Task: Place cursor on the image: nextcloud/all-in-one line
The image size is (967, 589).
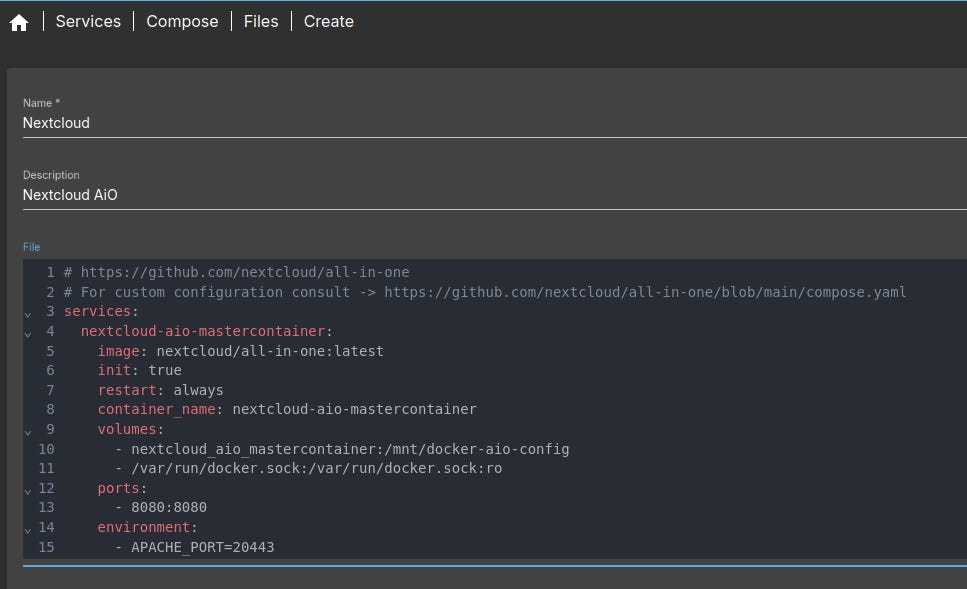Action: [x=240, y=350]
